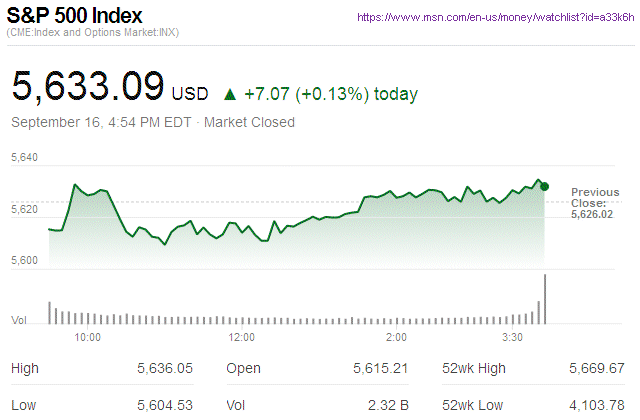The image size is (640, 420).
Task: Click the Previous Close 5,626.02 label
Action: pyautogui.click(x=595, y=202)
